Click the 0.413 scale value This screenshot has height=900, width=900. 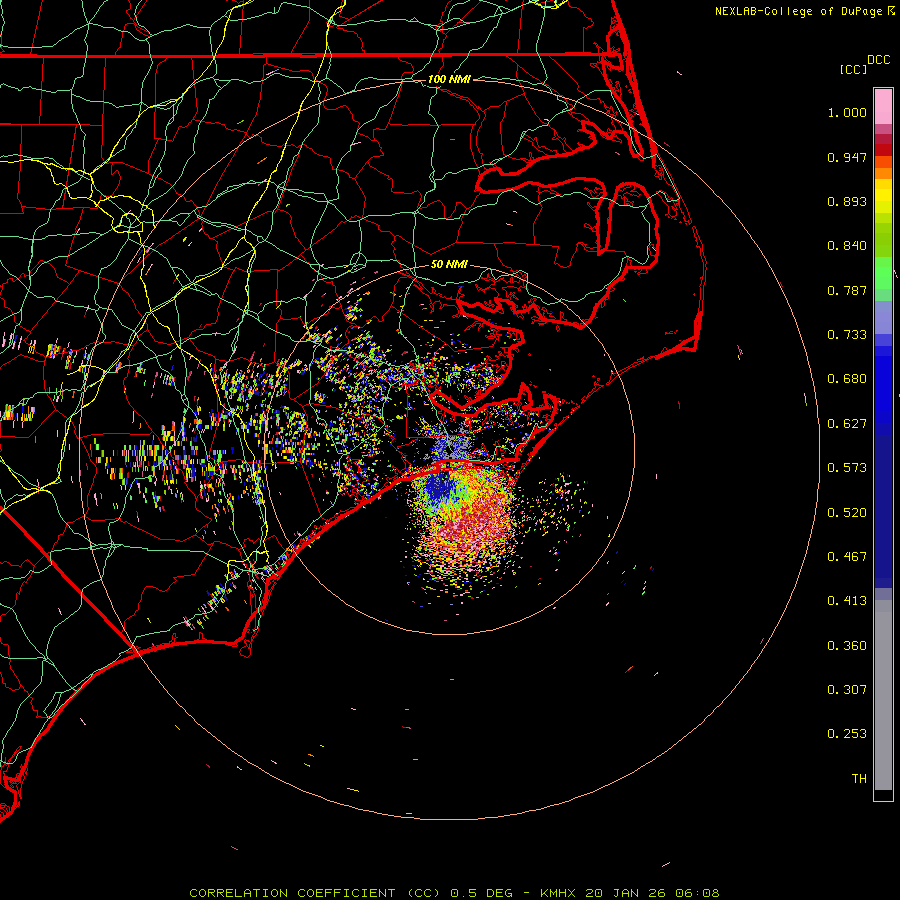tap(847, 601)
